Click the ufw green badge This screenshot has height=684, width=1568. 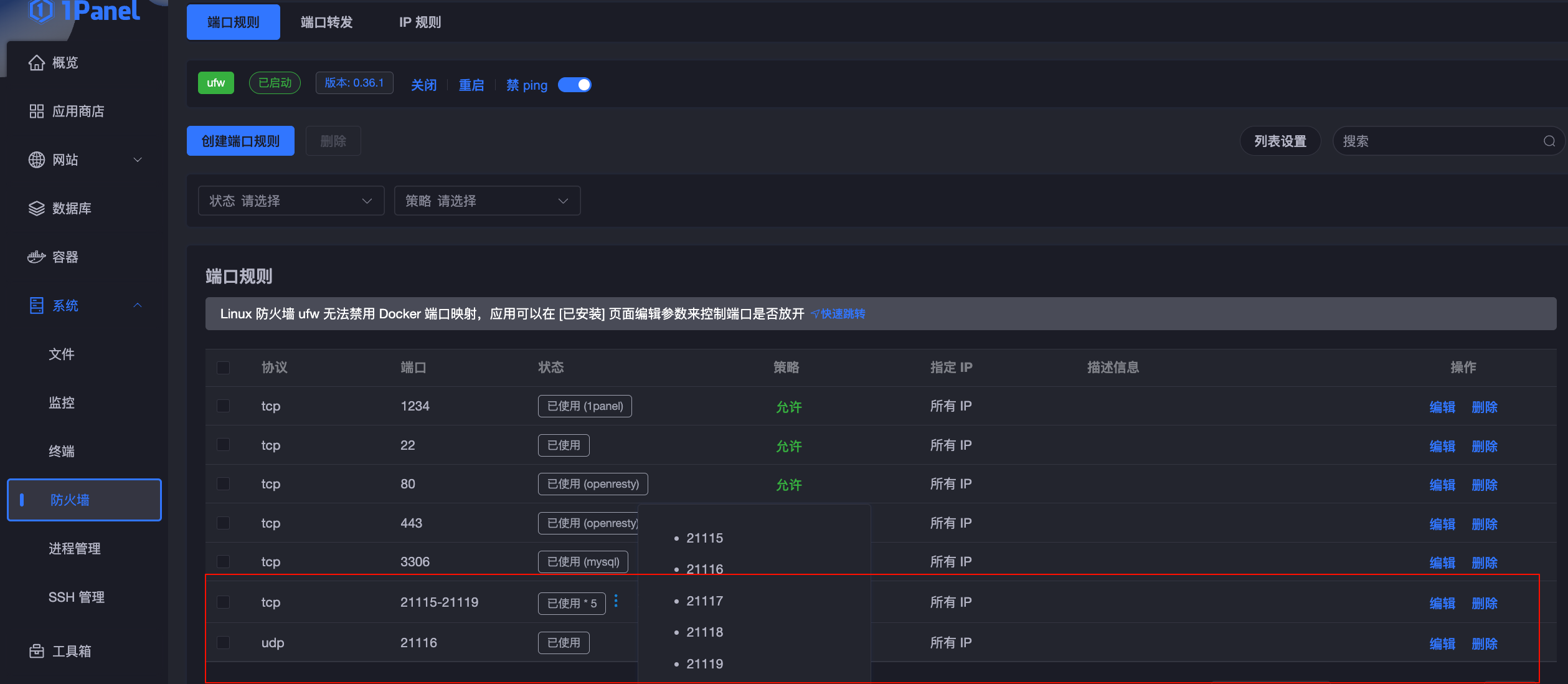(x=216, y=83)
